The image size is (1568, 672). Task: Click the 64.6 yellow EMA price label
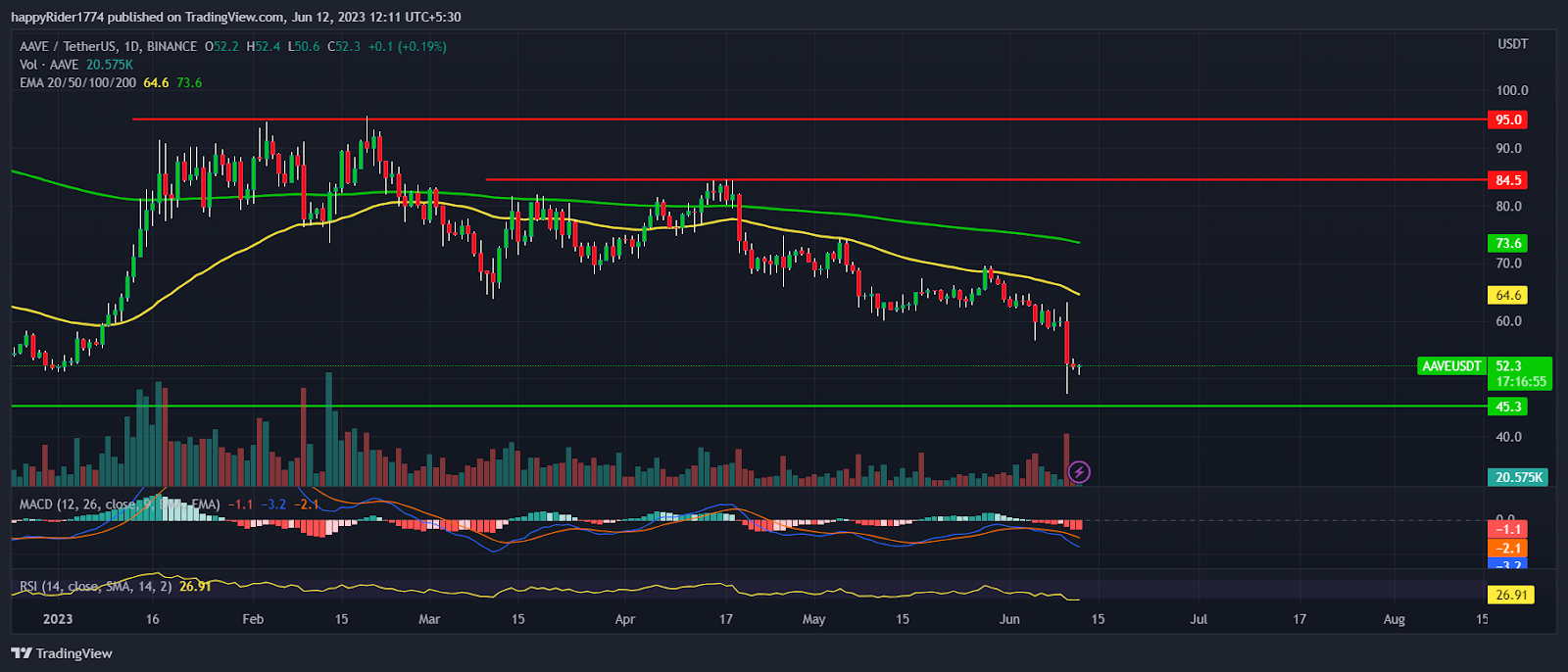[1508, 295]
